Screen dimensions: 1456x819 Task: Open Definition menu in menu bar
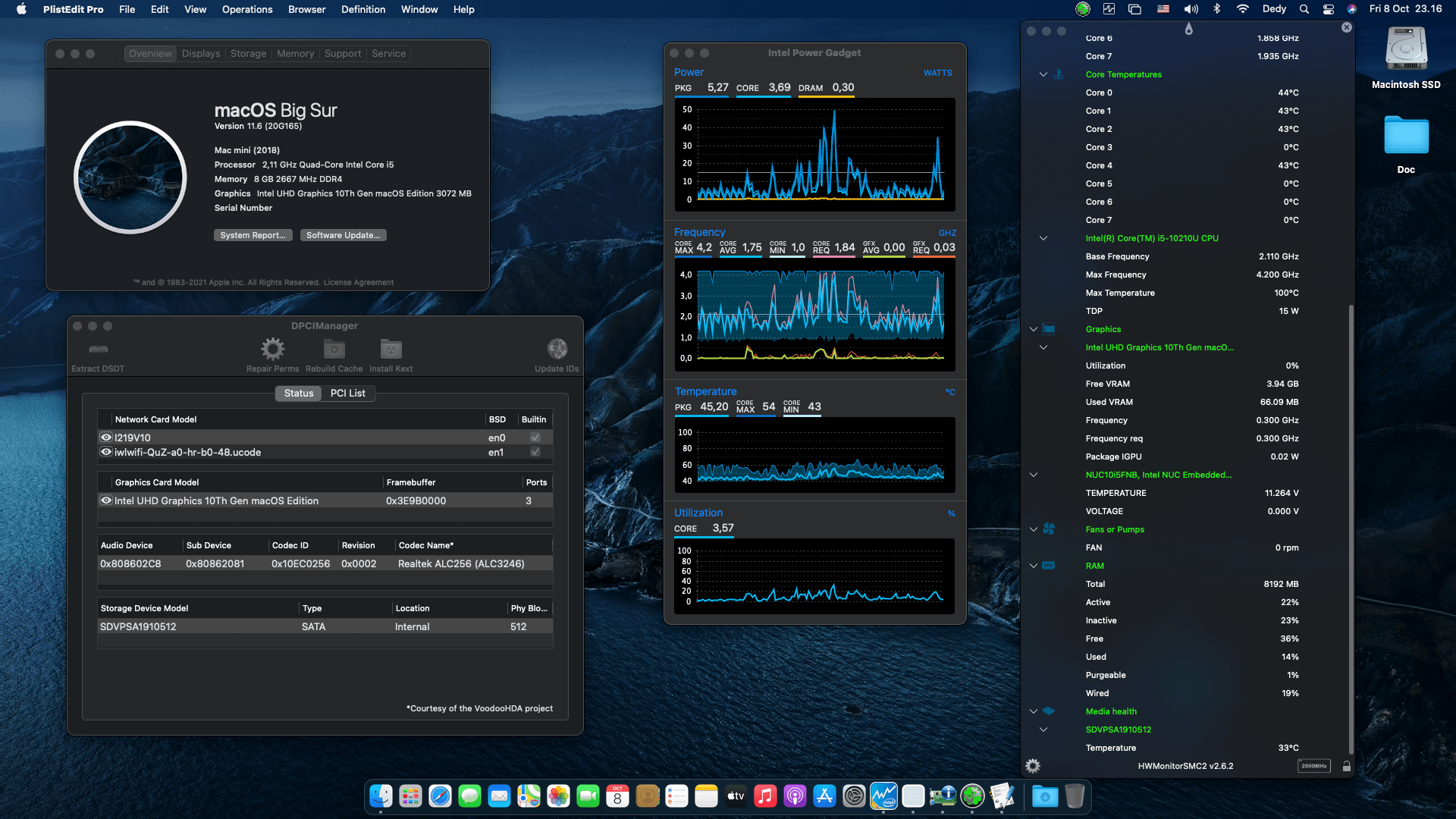coord(363,9)
